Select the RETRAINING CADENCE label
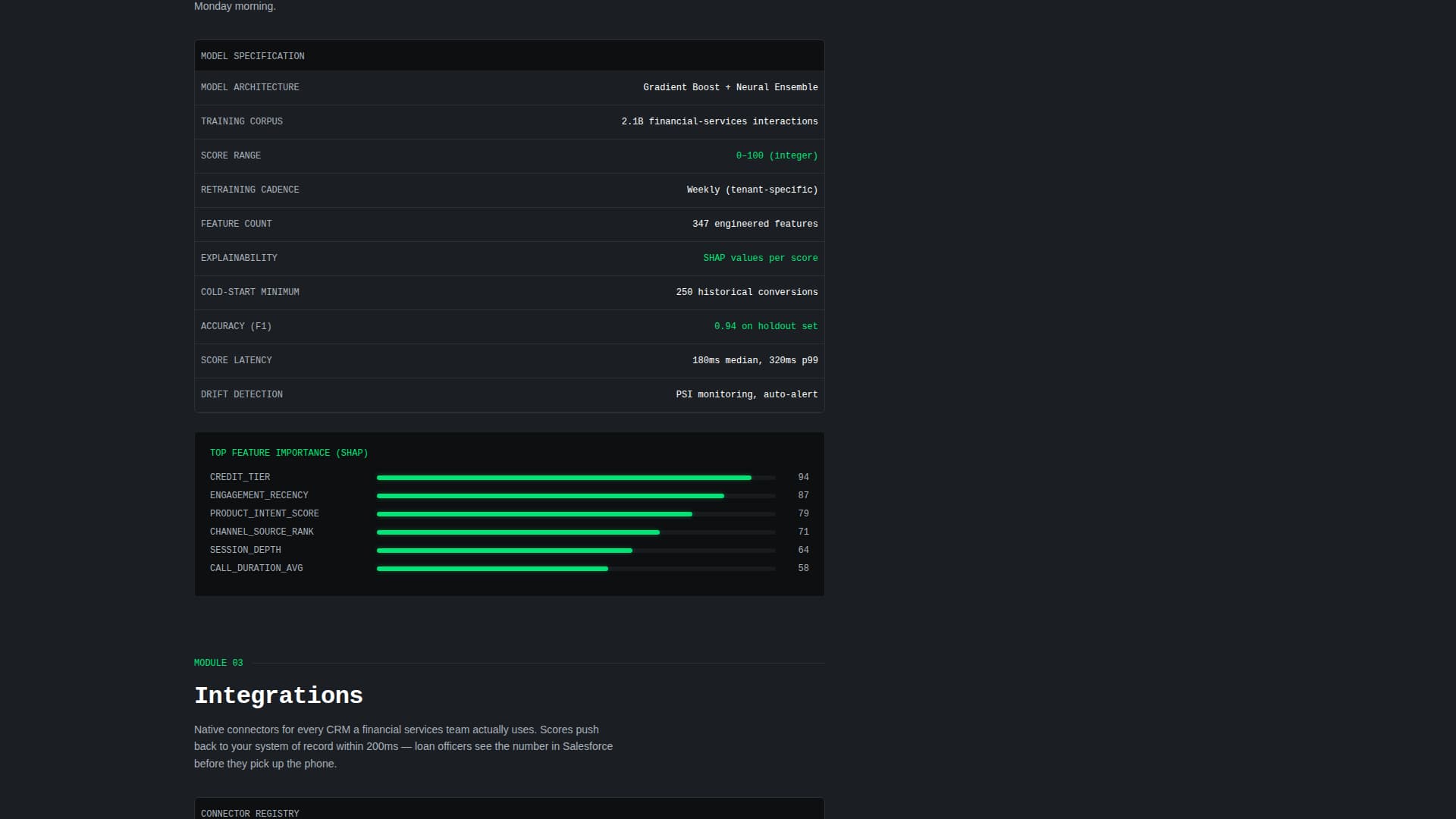Screen dimensions: 1456x819 pyautogui.click(x=249, y=190)
